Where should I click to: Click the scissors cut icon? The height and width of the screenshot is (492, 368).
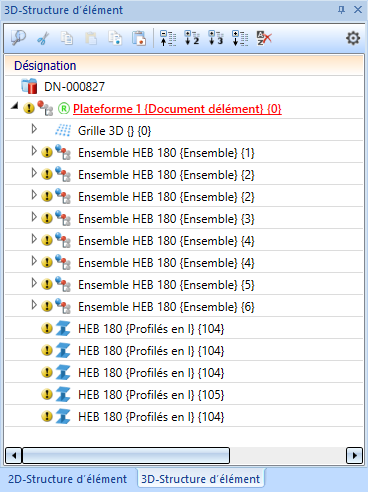point(43,38)
